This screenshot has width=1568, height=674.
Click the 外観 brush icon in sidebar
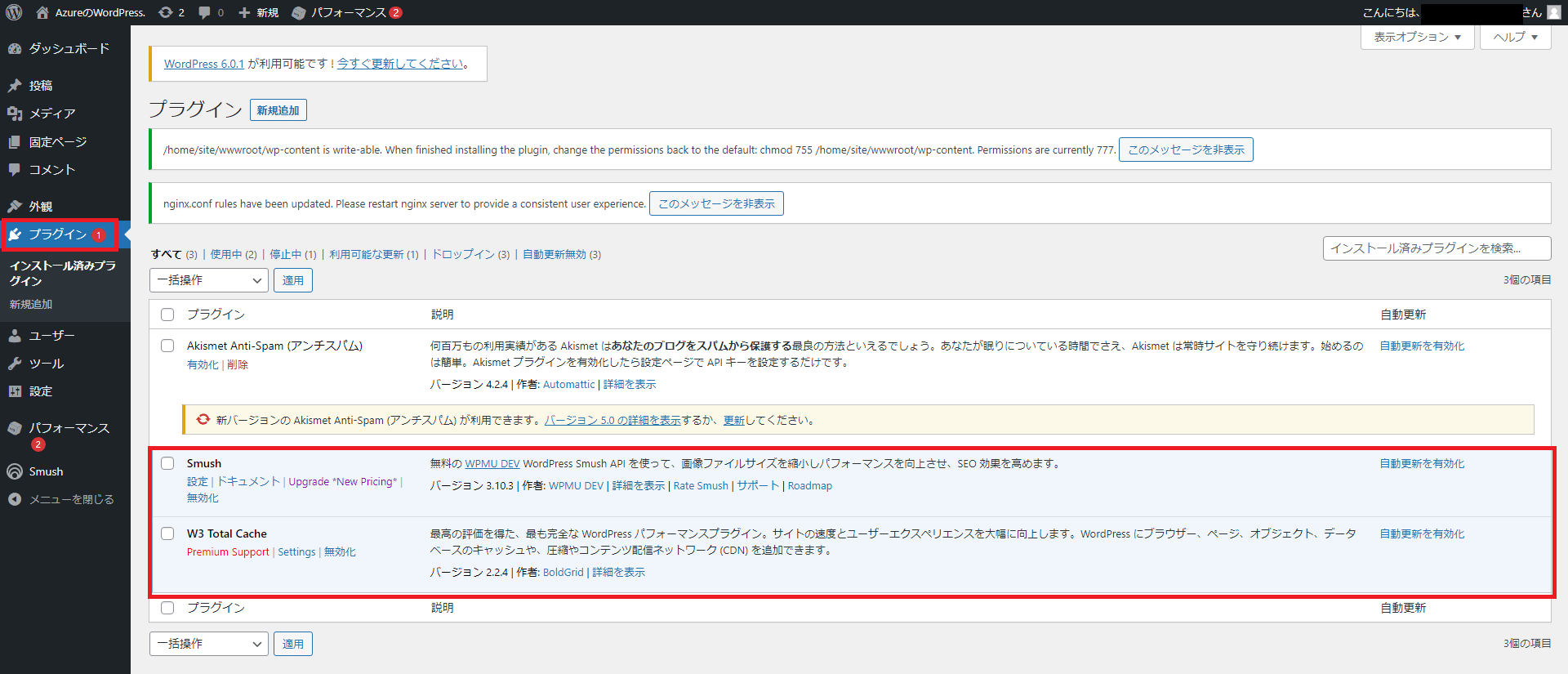click(x=15, y=206)
